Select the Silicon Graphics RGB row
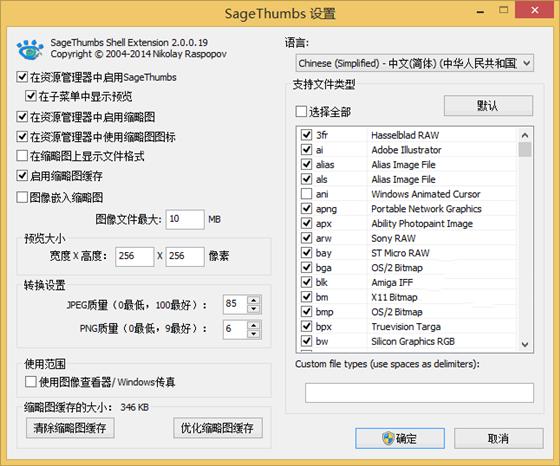 click(x=407, y=341)
